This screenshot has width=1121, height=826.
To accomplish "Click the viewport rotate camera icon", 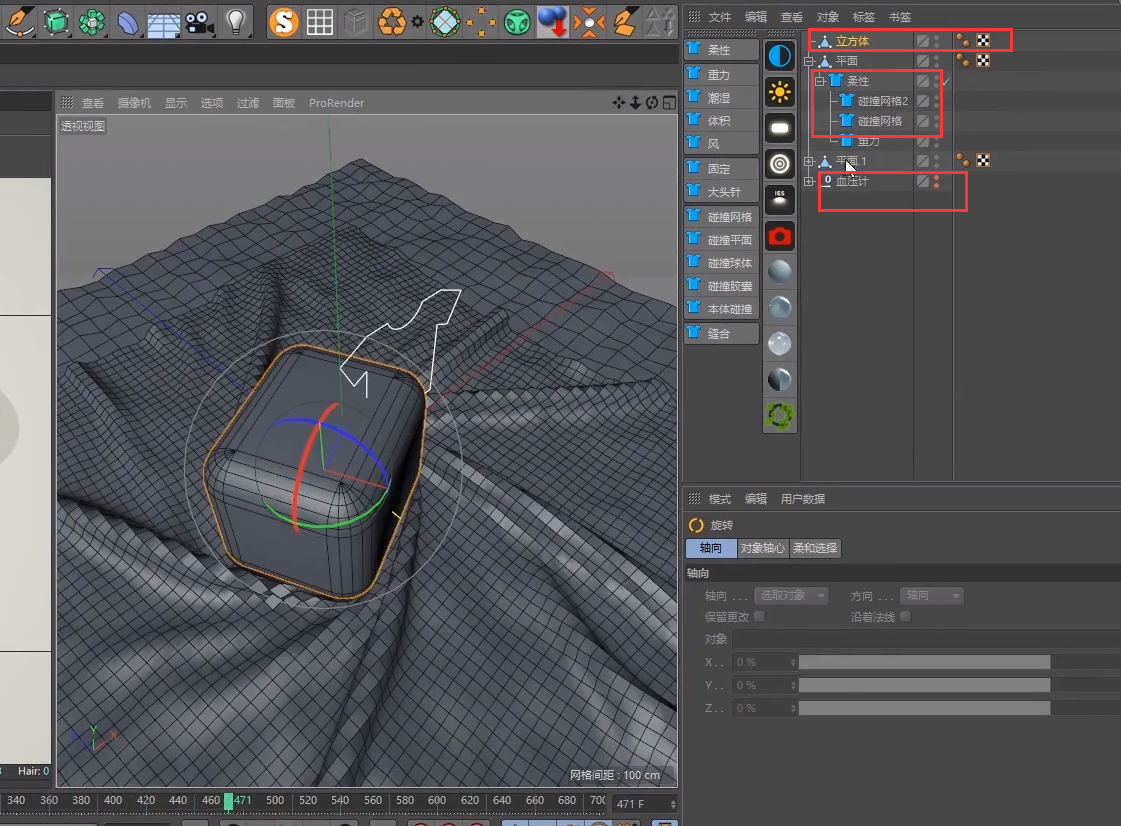I will tap(652, 103).
